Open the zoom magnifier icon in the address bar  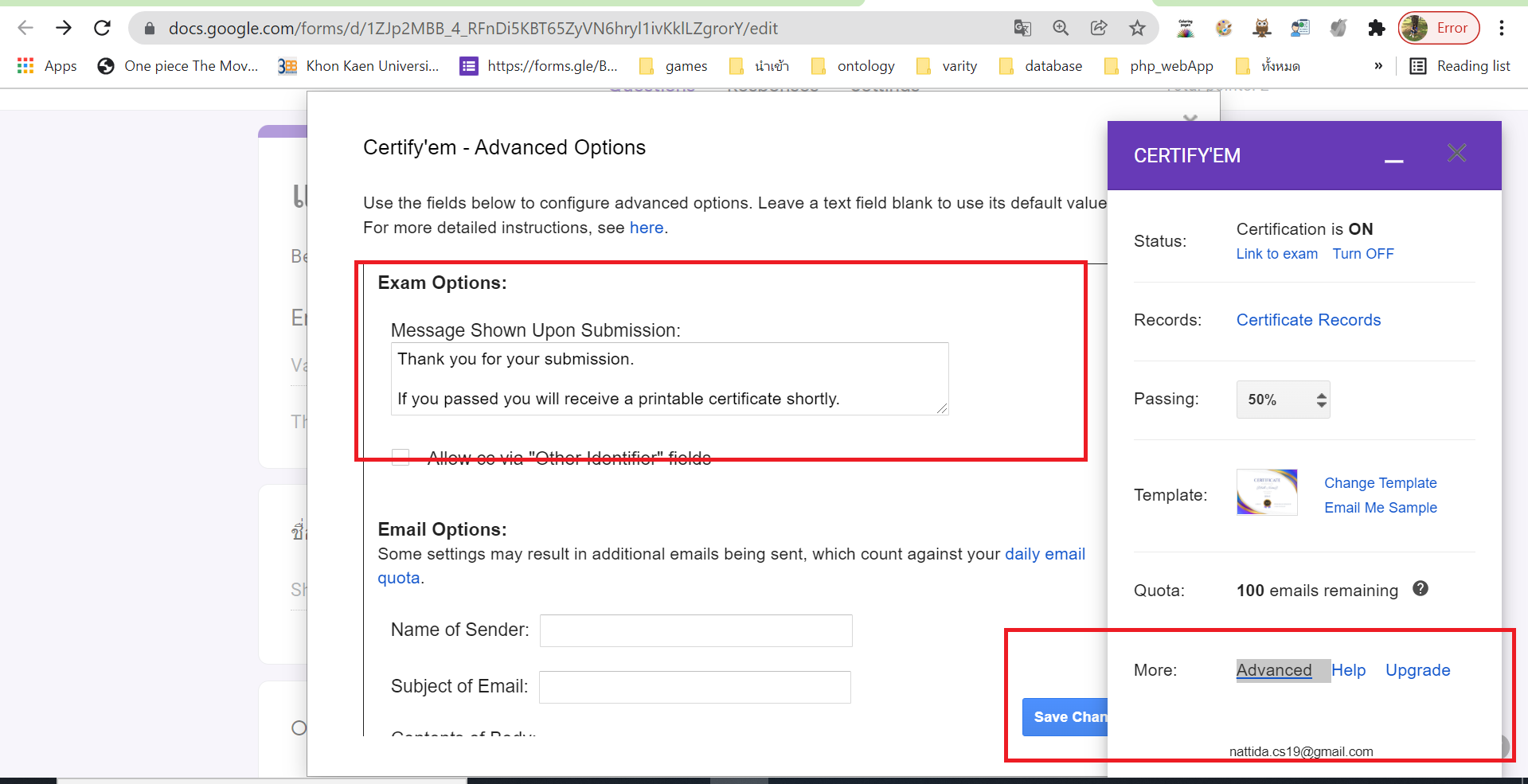tap(1061, 28)
